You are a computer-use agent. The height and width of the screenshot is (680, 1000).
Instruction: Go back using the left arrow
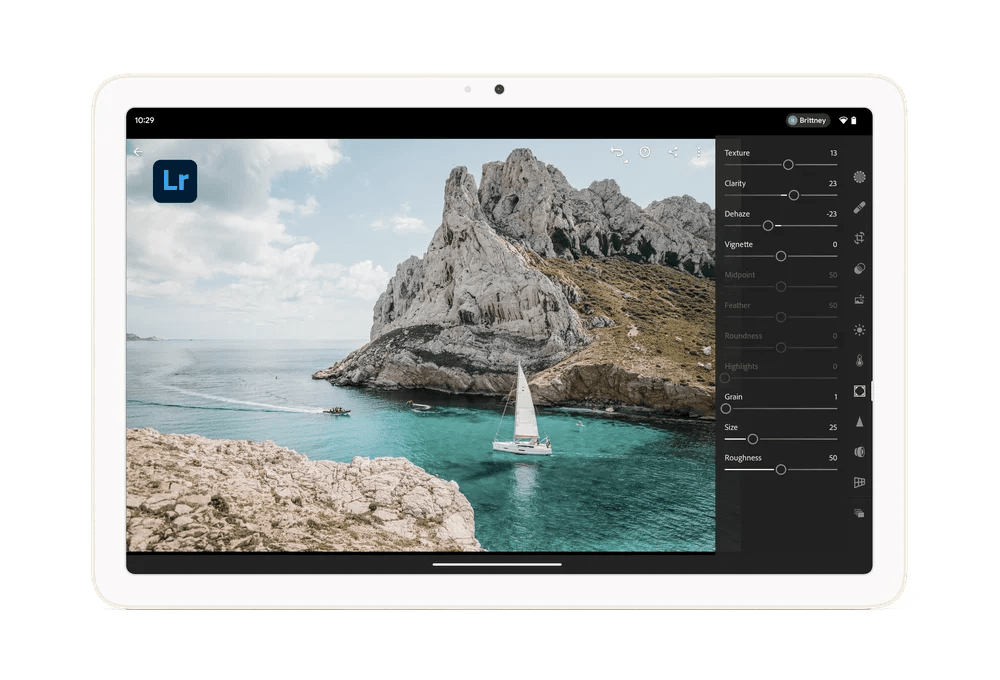pos(138,152)
